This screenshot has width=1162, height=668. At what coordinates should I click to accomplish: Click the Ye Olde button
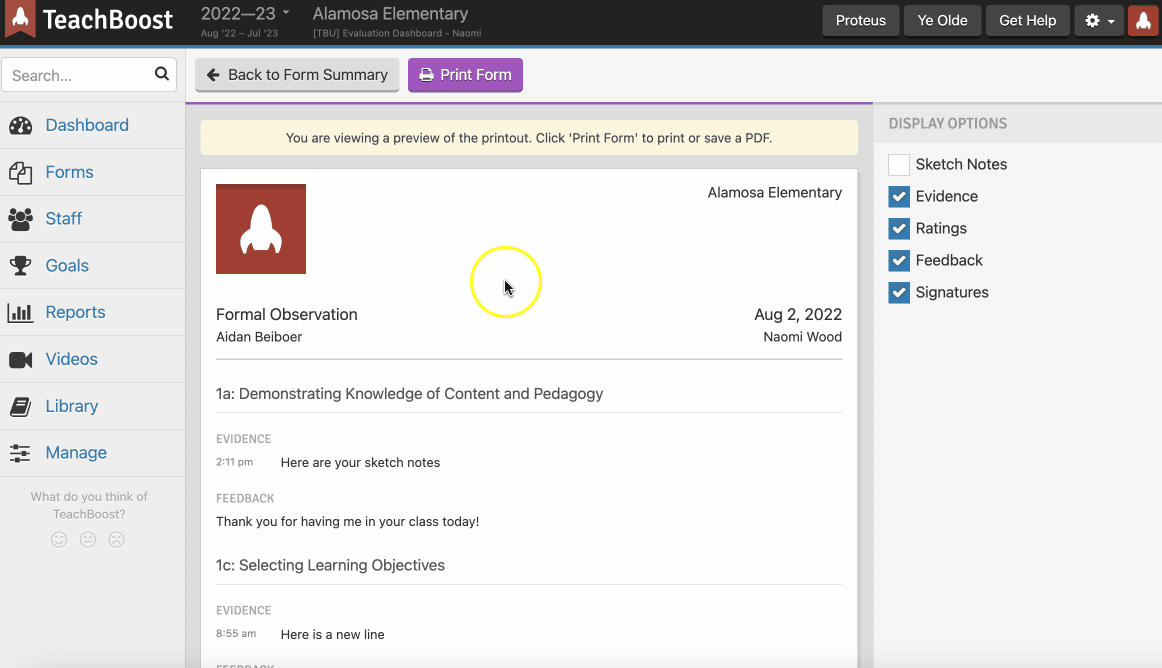click(943, 21)
